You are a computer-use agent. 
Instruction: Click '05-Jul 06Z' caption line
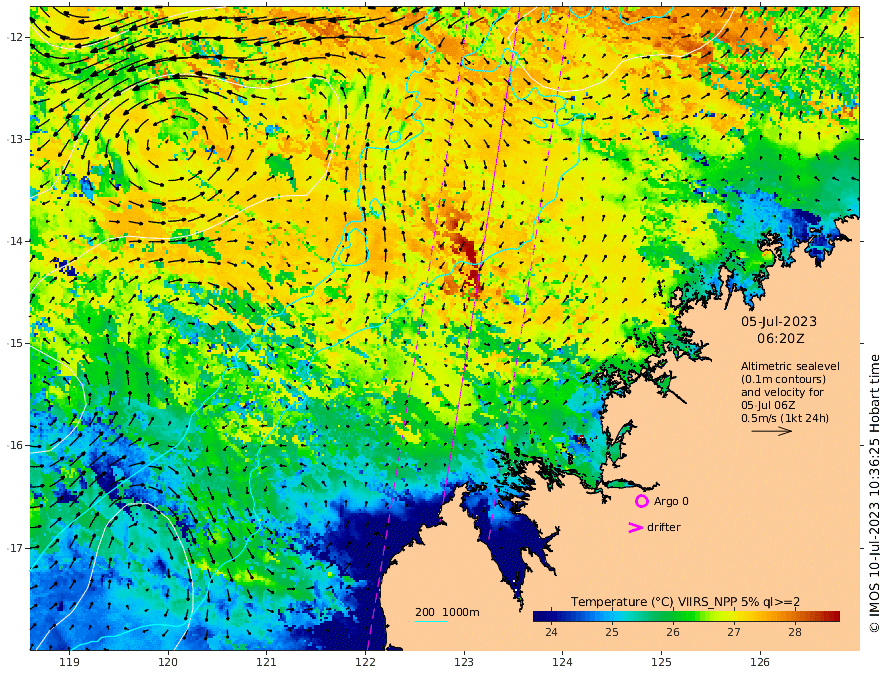tap(768, 405)
